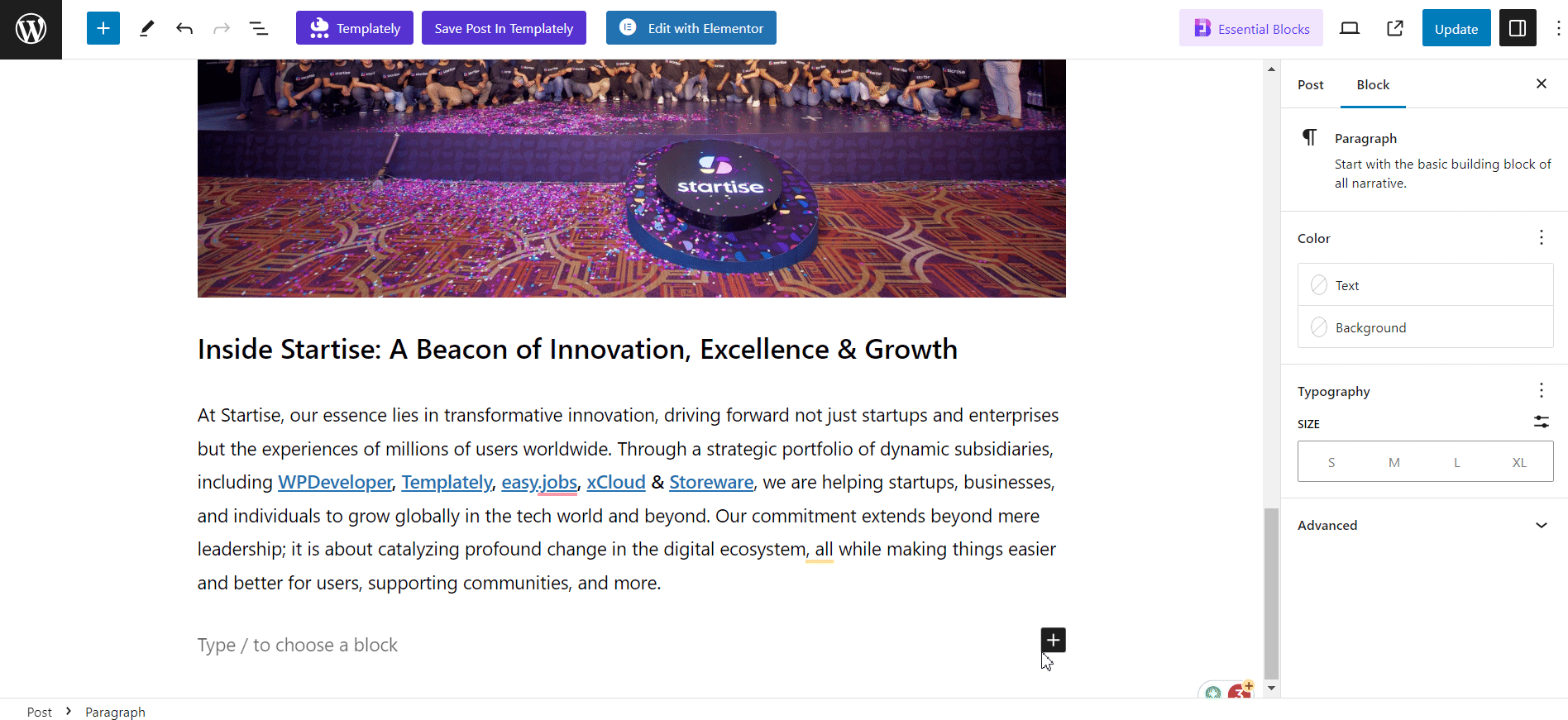The width and height of the screenshot is (1568, 720).
Task: Click the WordPress logo icon
Action: pyautogui.click(x=31, y=29)
